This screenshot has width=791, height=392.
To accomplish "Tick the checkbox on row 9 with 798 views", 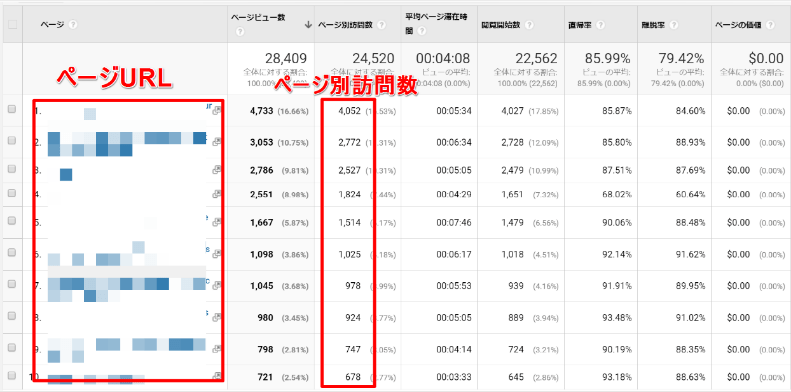I will (x=12, y=347).
